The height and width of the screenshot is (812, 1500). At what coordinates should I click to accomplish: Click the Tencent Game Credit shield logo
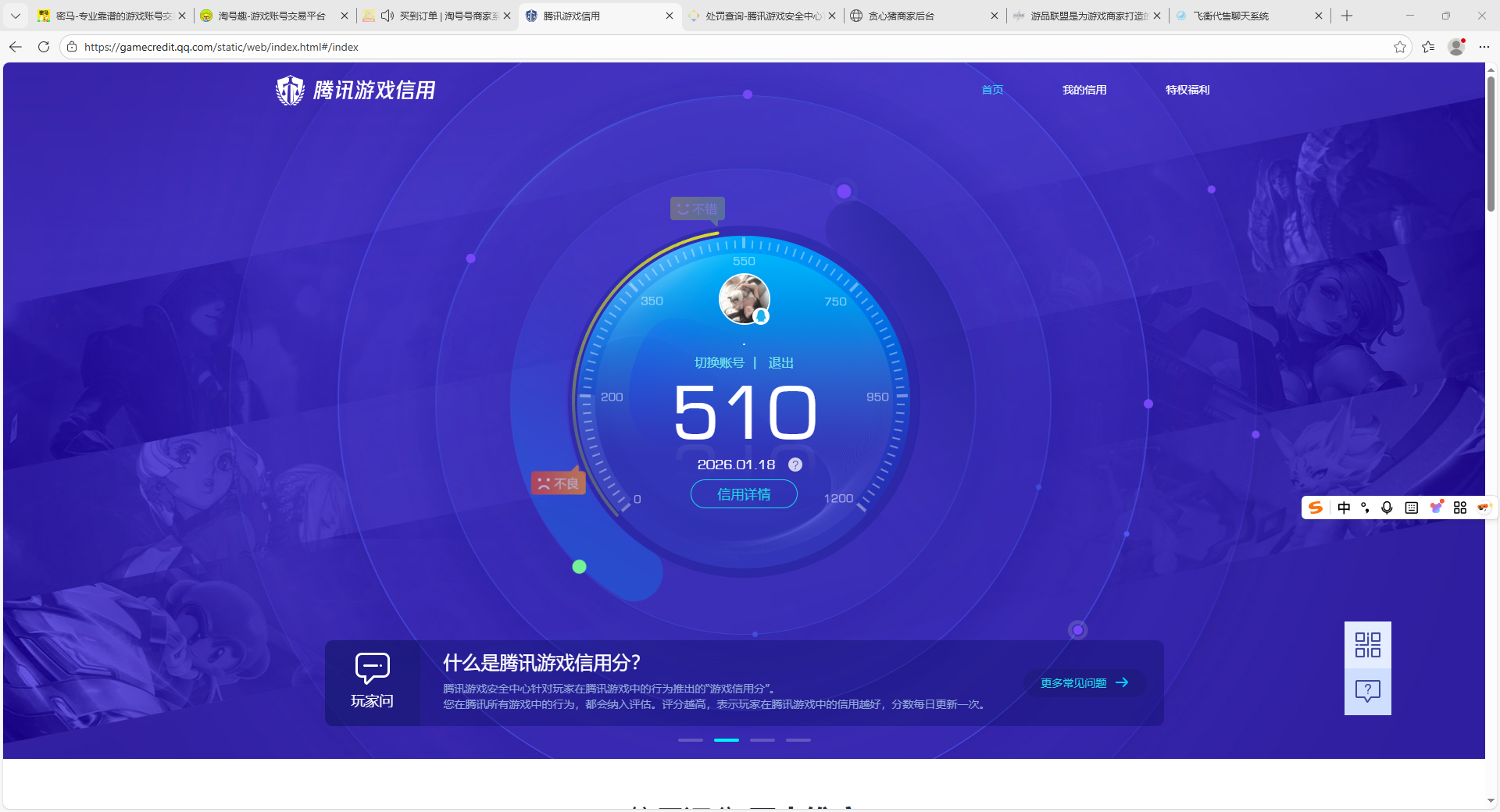tap(290, 90)
